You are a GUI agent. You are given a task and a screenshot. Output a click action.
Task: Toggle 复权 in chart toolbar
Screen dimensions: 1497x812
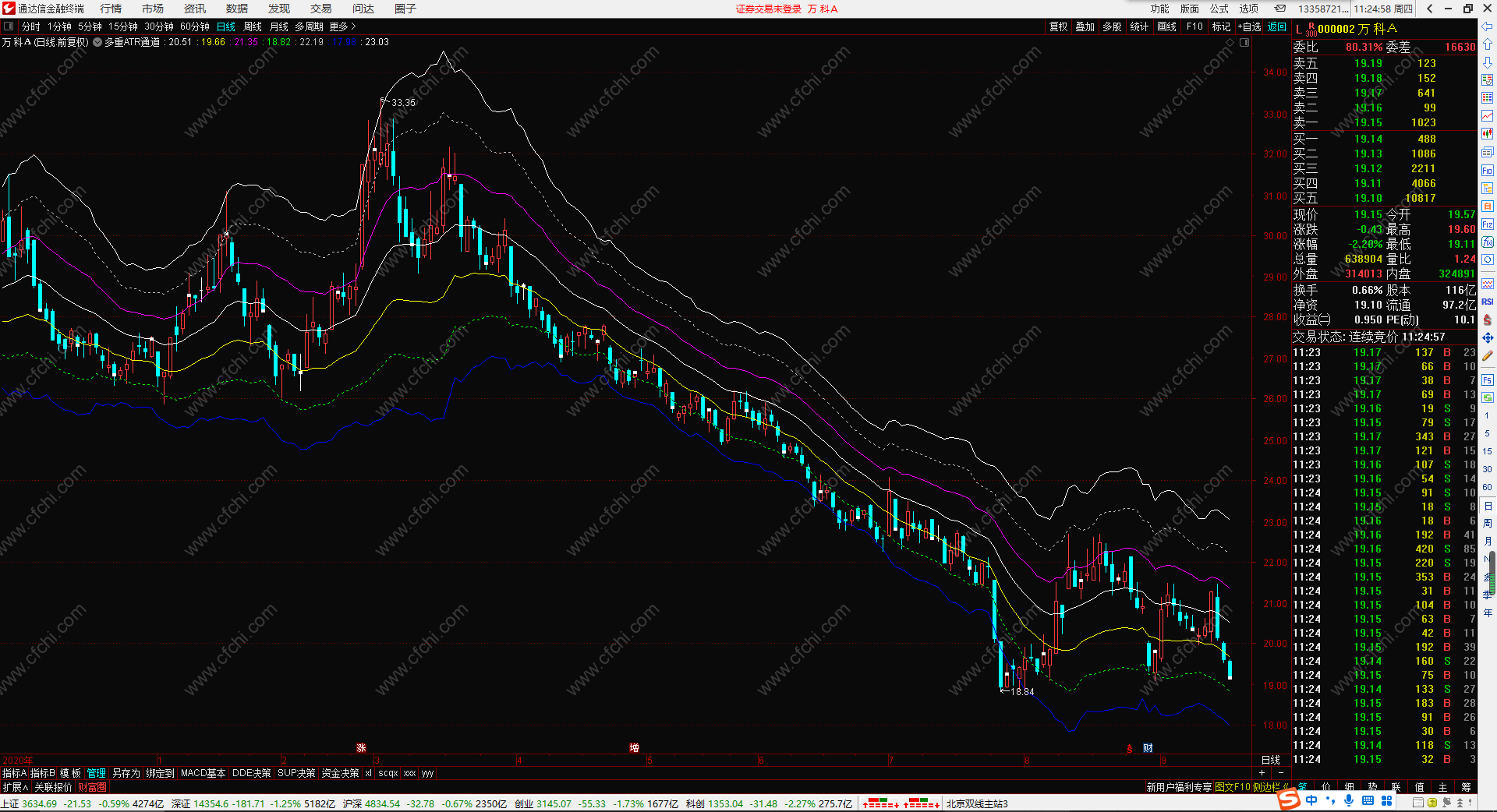click(x=1058, y=26)
